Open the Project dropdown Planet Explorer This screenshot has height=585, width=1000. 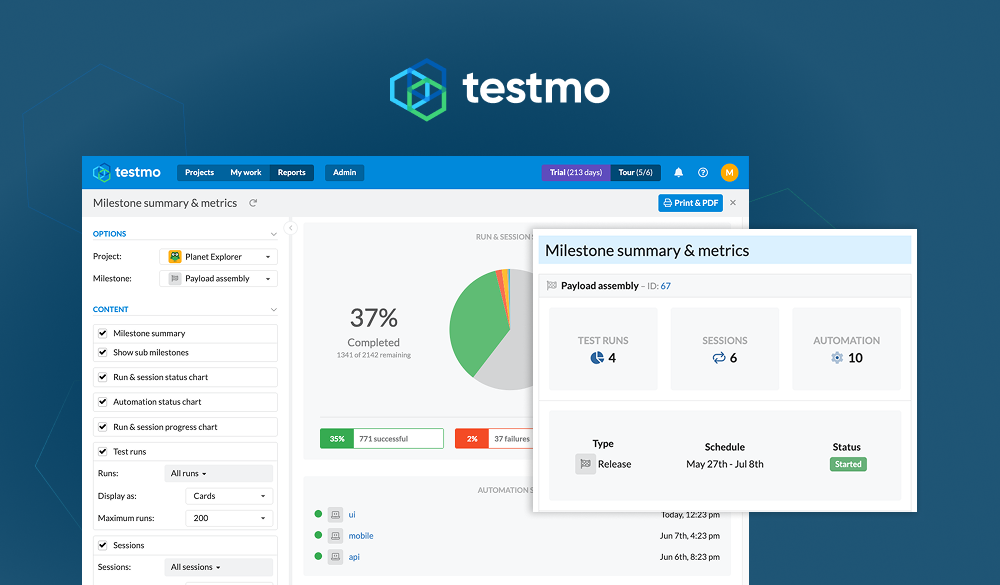(218, 256)
